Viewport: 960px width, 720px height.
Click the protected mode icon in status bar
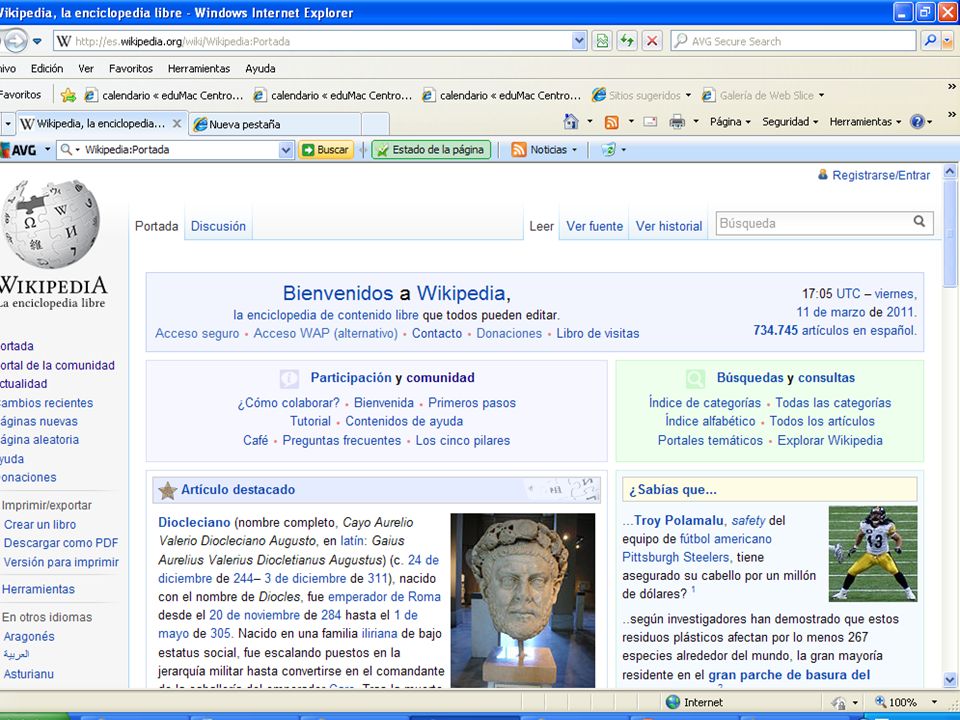coord(839,702)
